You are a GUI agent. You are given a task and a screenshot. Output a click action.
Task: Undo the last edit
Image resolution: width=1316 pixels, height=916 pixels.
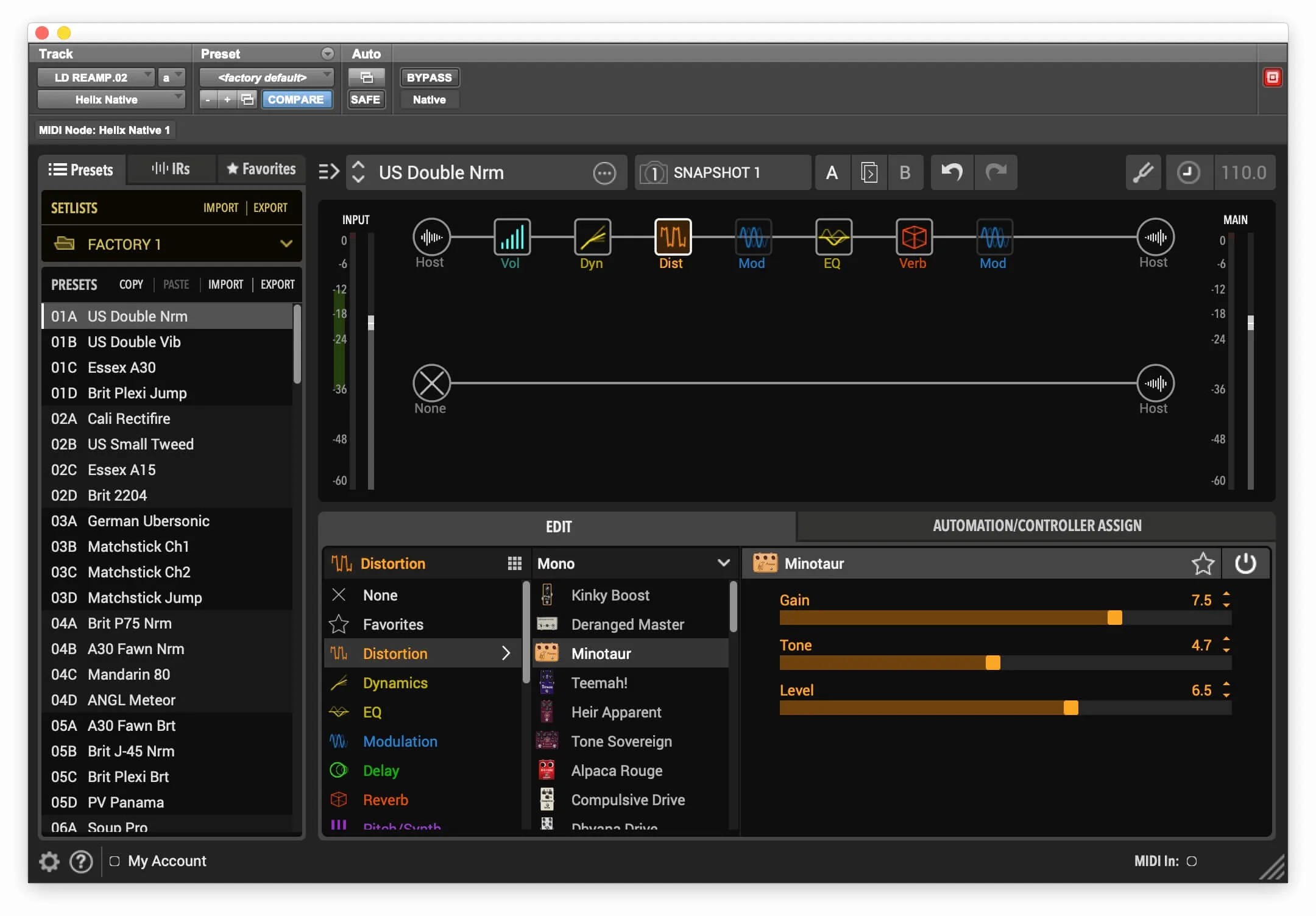pos(952,172)
